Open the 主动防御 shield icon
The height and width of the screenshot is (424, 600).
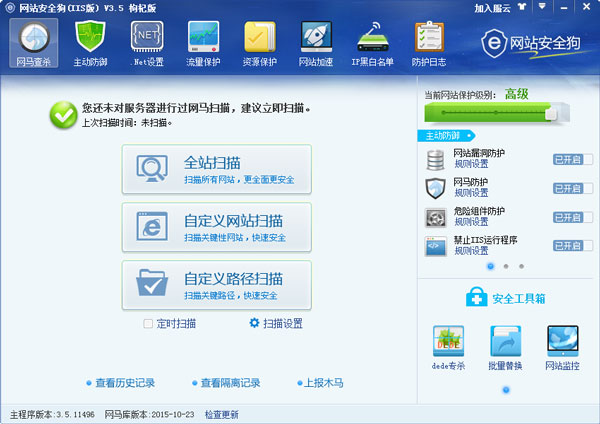(90, 37)
